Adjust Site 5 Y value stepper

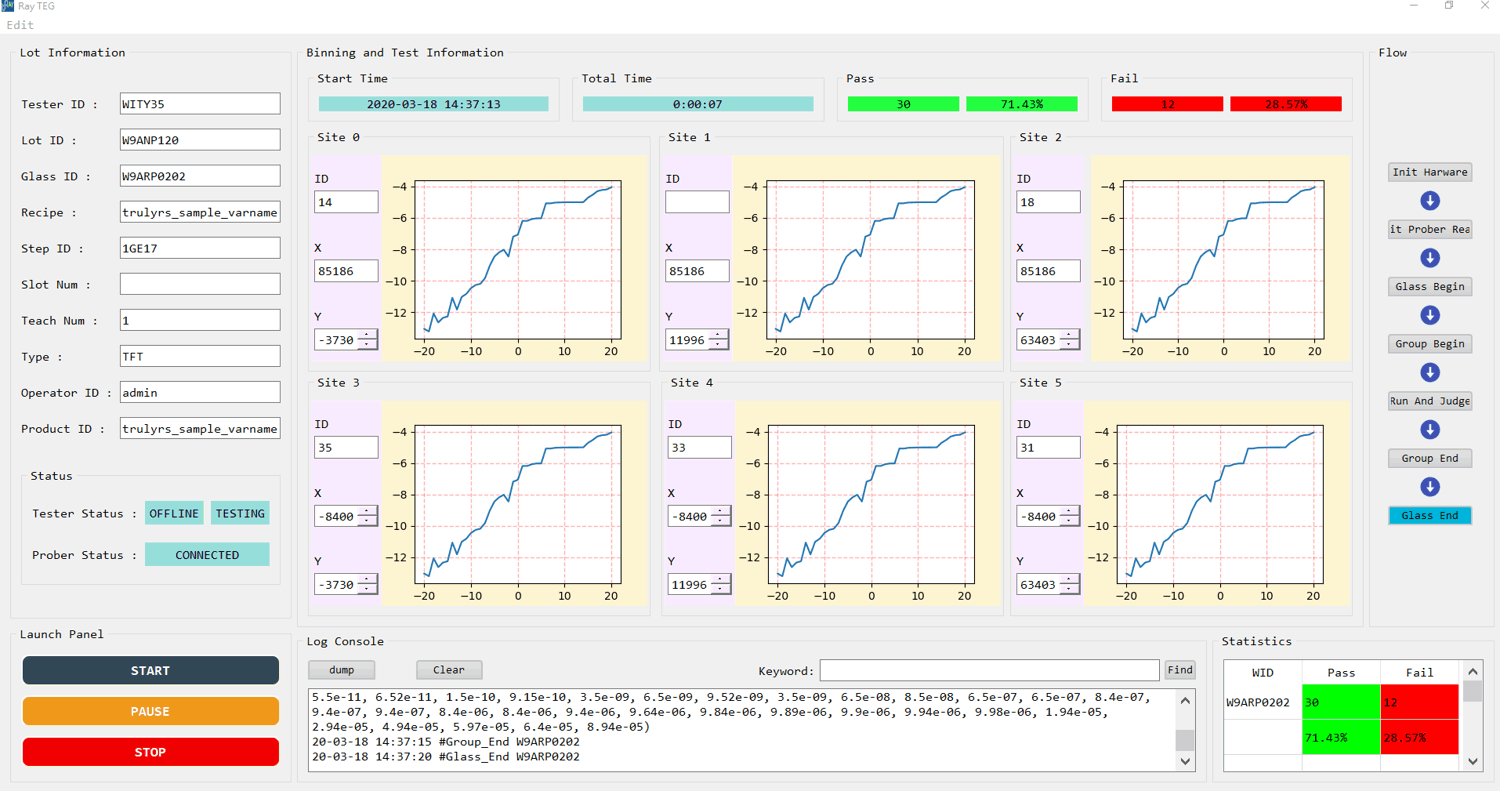point(1069,584)
